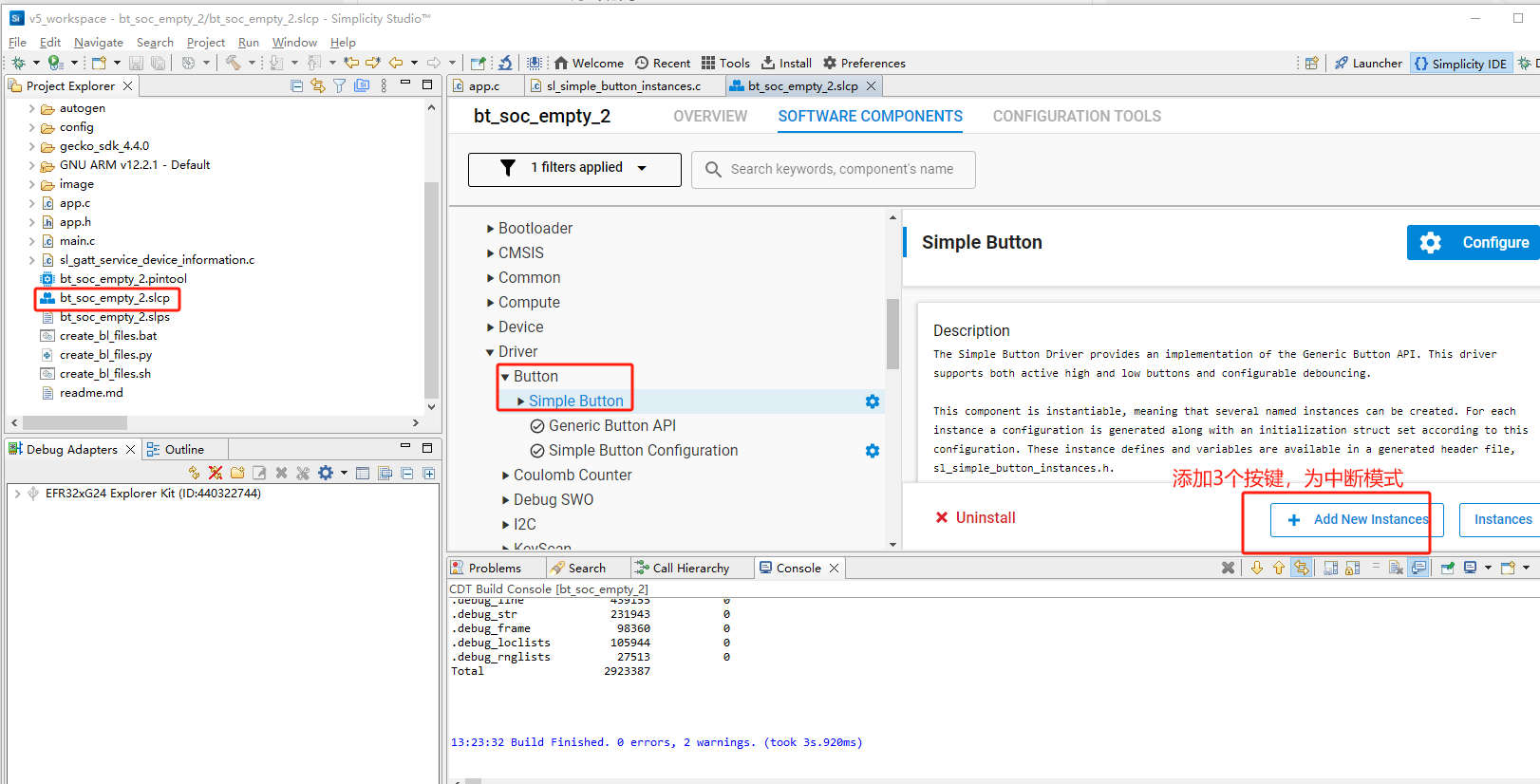Click the disconnect (red crossed) adapters icon
Screen dimensions: 1540x784
point(216,473)
